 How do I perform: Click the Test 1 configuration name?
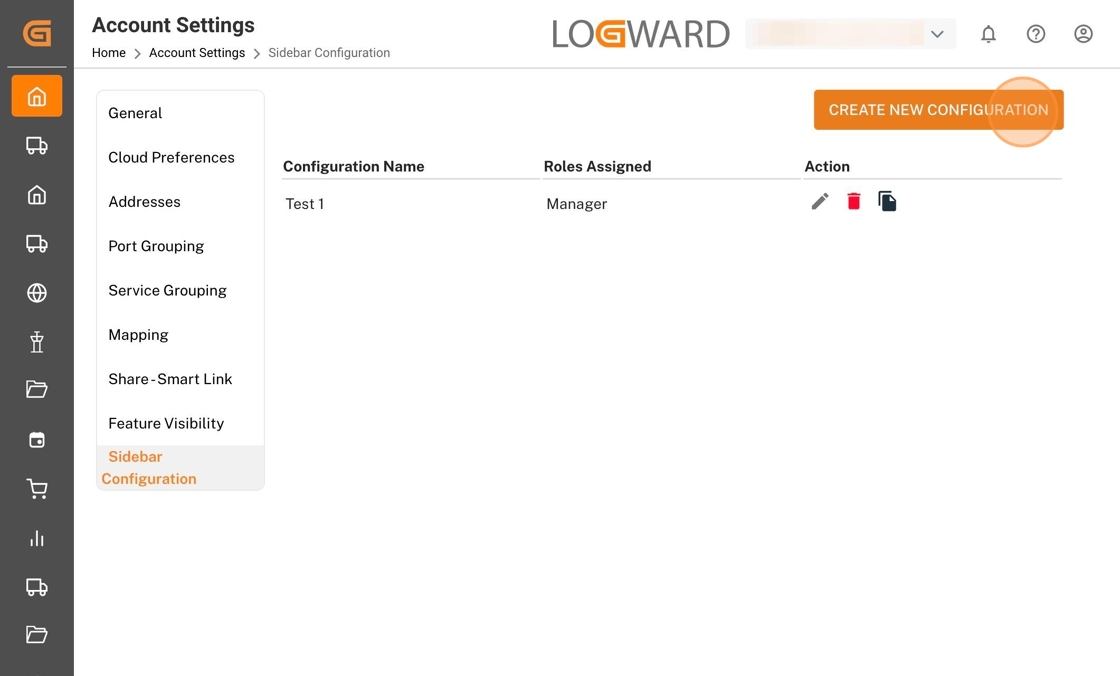tap(305, 204)
